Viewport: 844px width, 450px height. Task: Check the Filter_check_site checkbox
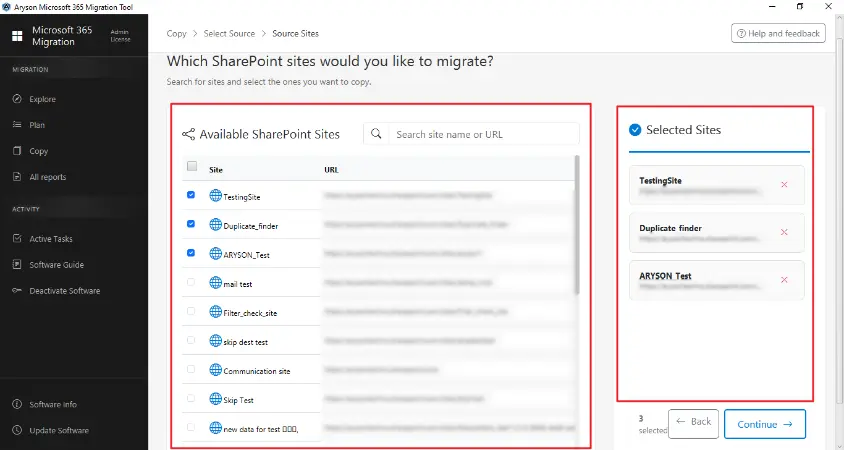click(191, 311)
